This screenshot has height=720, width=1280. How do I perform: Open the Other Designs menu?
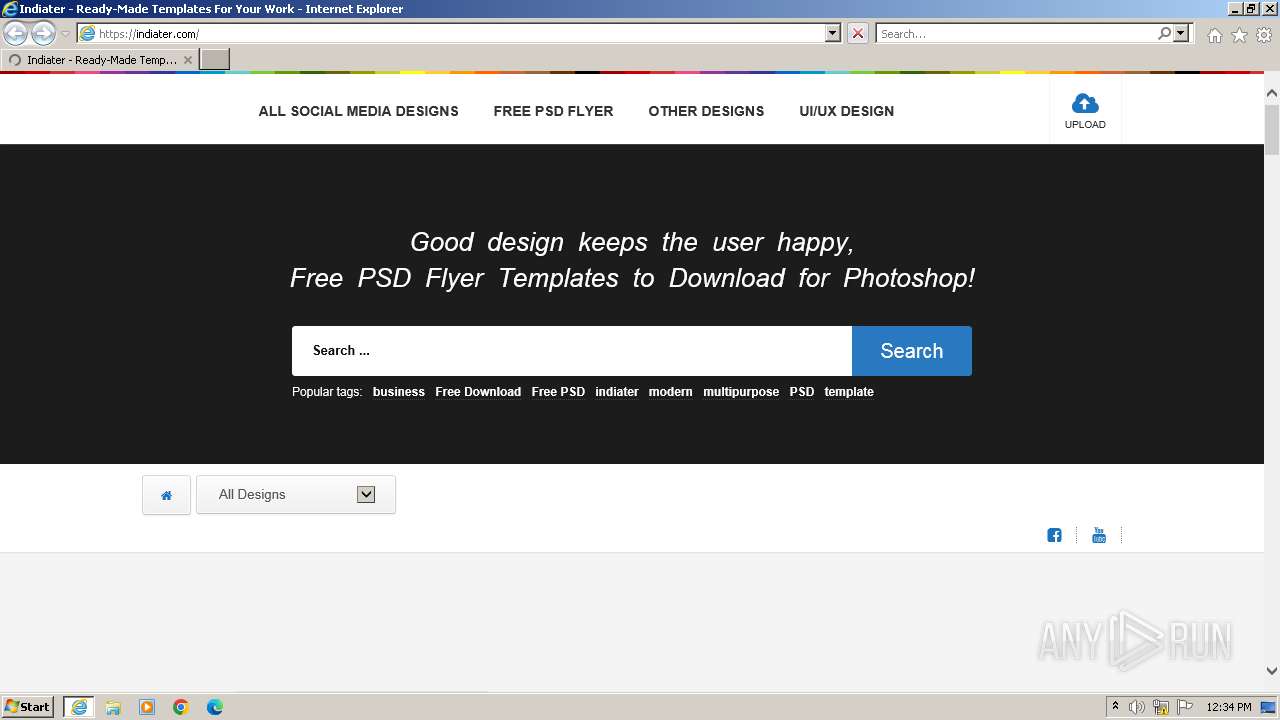pos(706,111)
